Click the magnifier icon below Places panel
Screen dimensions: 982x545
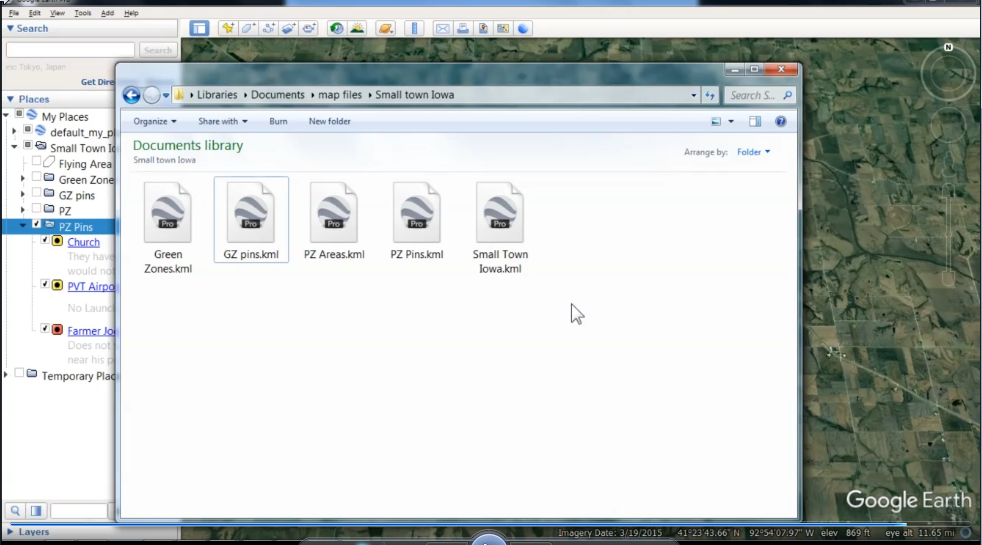tap(15, 511)
